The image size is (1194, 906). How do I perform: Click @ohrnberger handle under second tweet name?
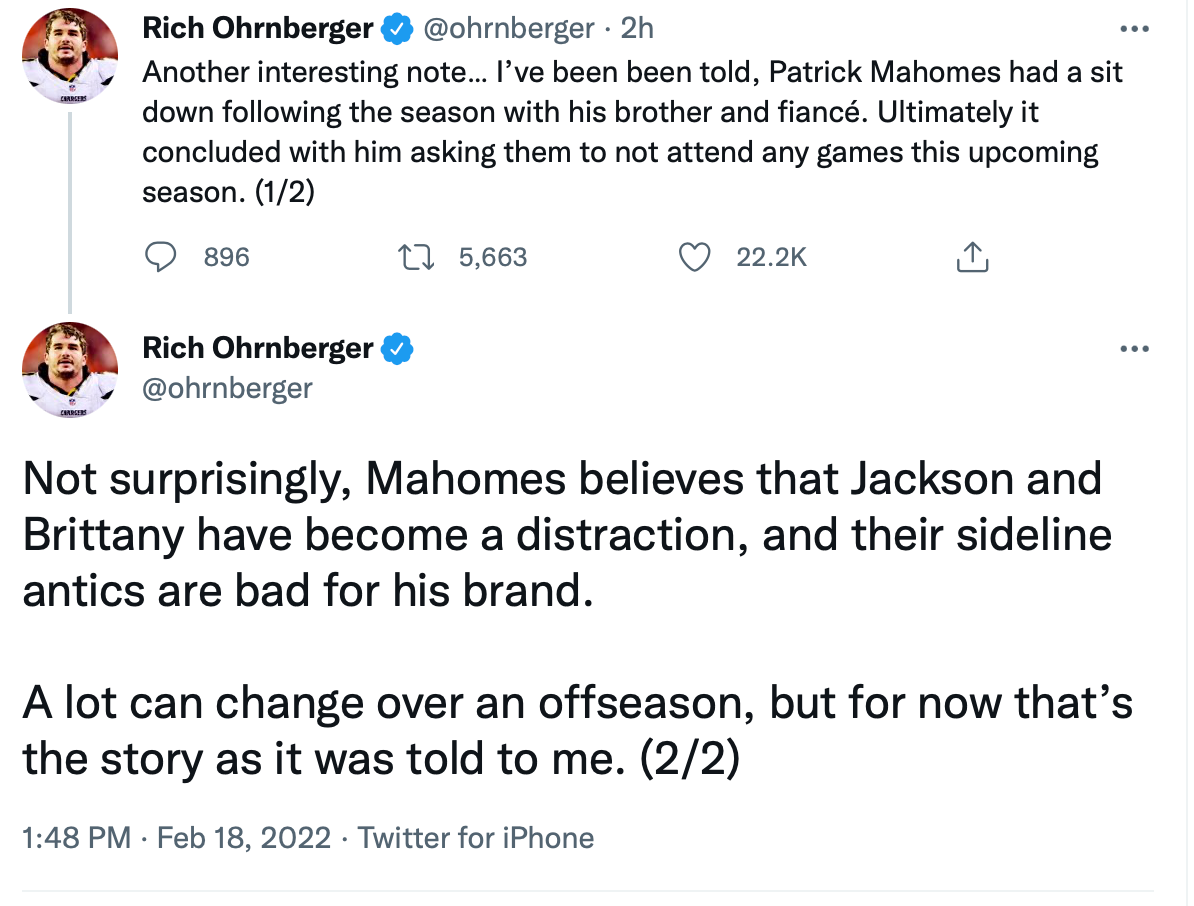[228, 387]
